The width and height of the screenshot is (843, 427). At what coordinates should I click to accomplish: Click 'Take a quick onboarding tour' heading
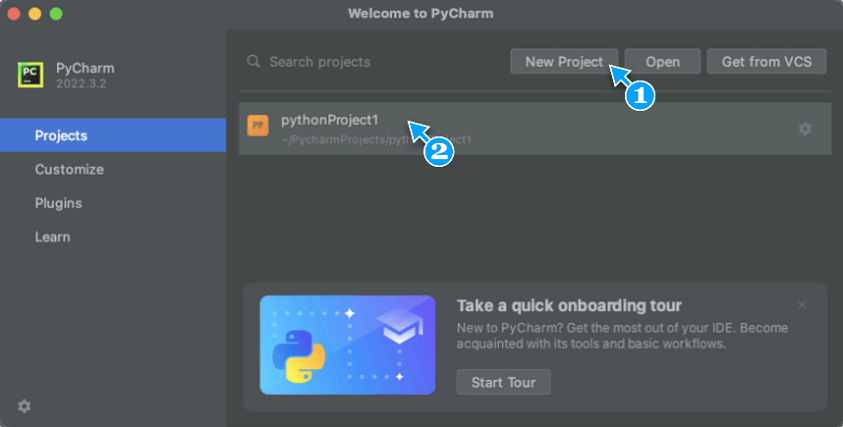point(569,305)
